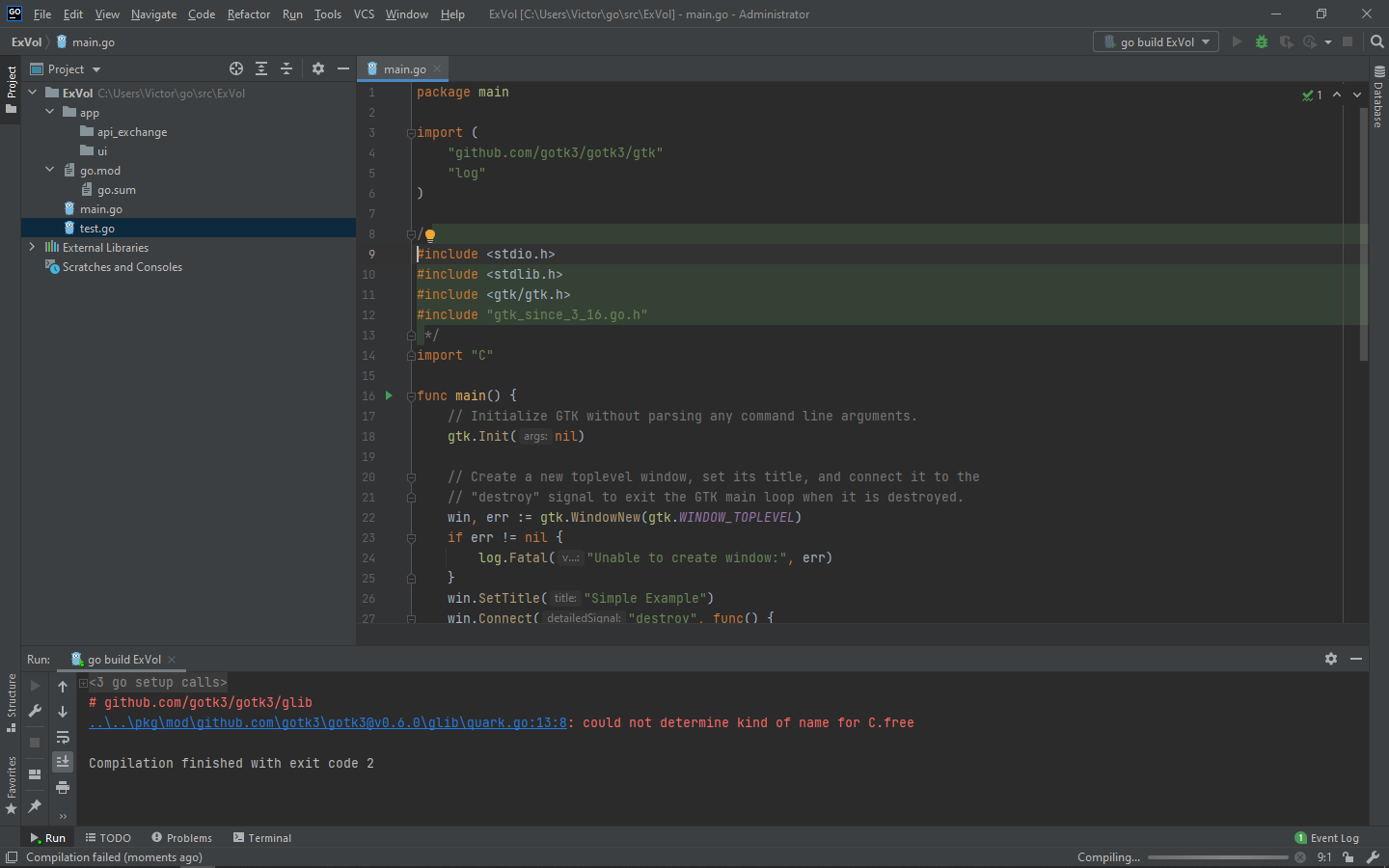Open the Search Everywhere magnifier icon

pyautogui.click(x=1375, y=41)
